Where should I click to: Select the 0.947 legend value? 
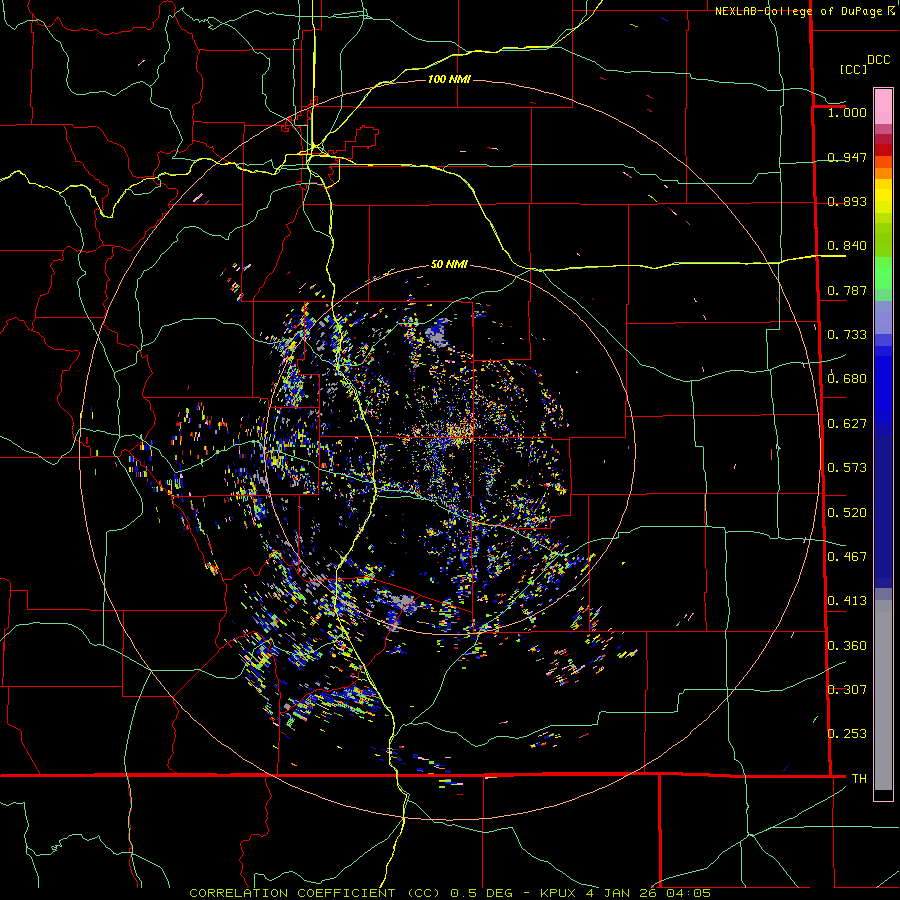(x=847, y=157)
